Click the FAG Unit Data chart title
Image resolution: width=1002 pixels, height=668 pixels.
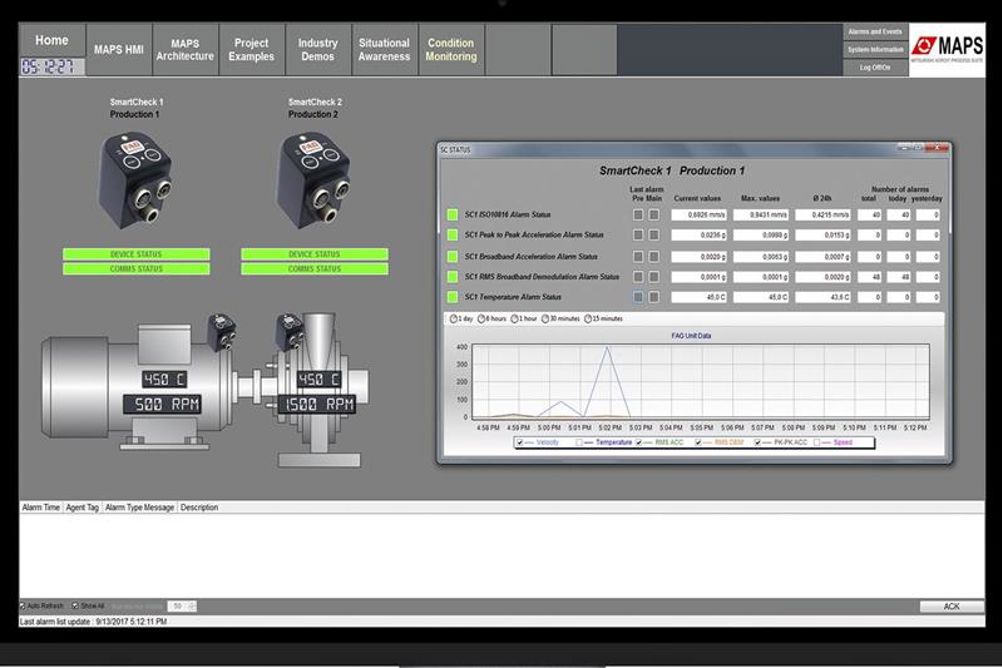pyautogui.click(x=691, y=336)
